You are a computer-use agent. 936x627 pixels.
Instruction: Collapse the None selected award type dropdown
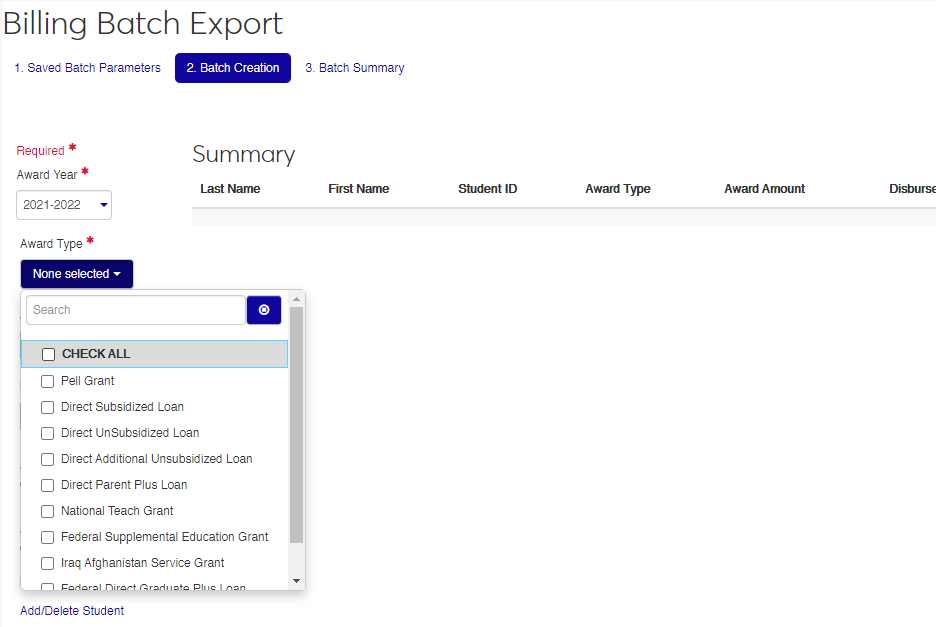(76, 274)
